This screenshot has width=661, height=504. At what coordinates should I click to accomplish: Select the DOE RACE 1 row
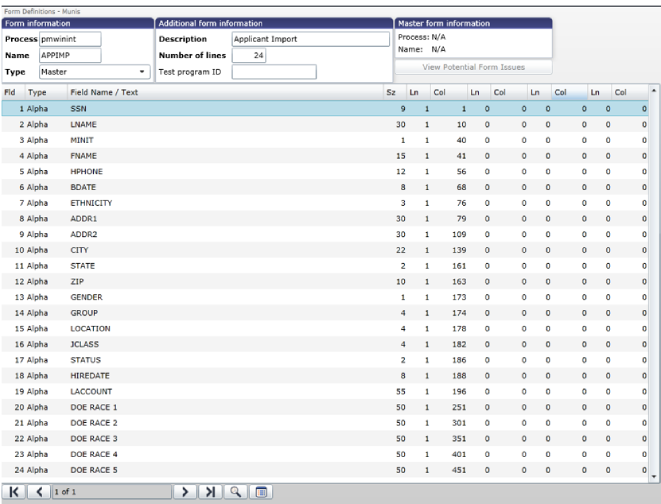click(325, 407)
